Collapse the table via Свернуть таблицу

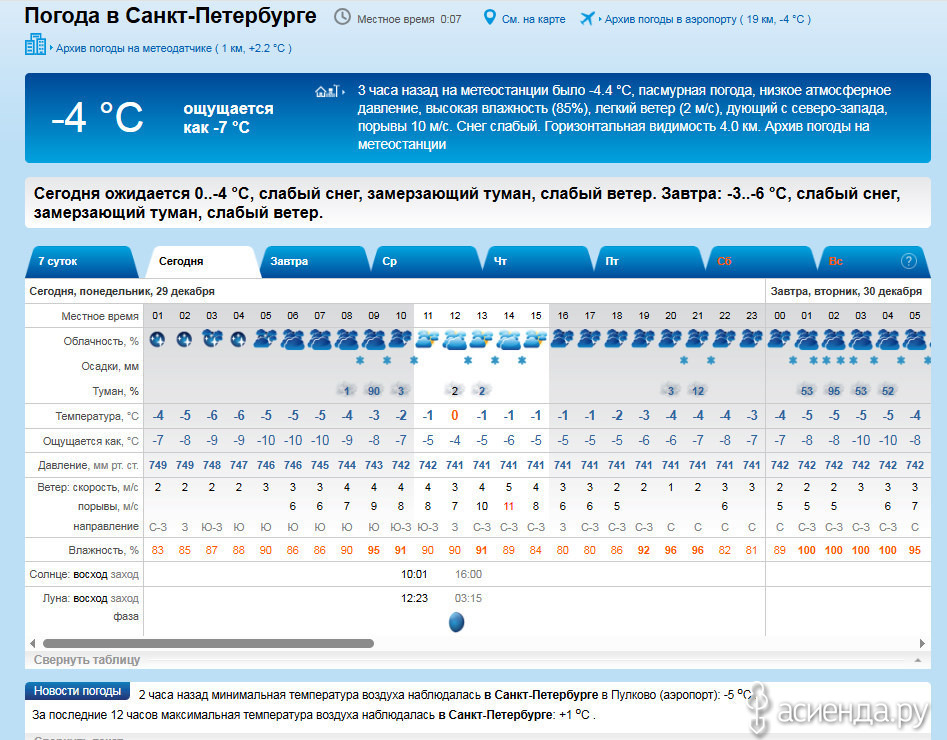[x=87, y=660]
